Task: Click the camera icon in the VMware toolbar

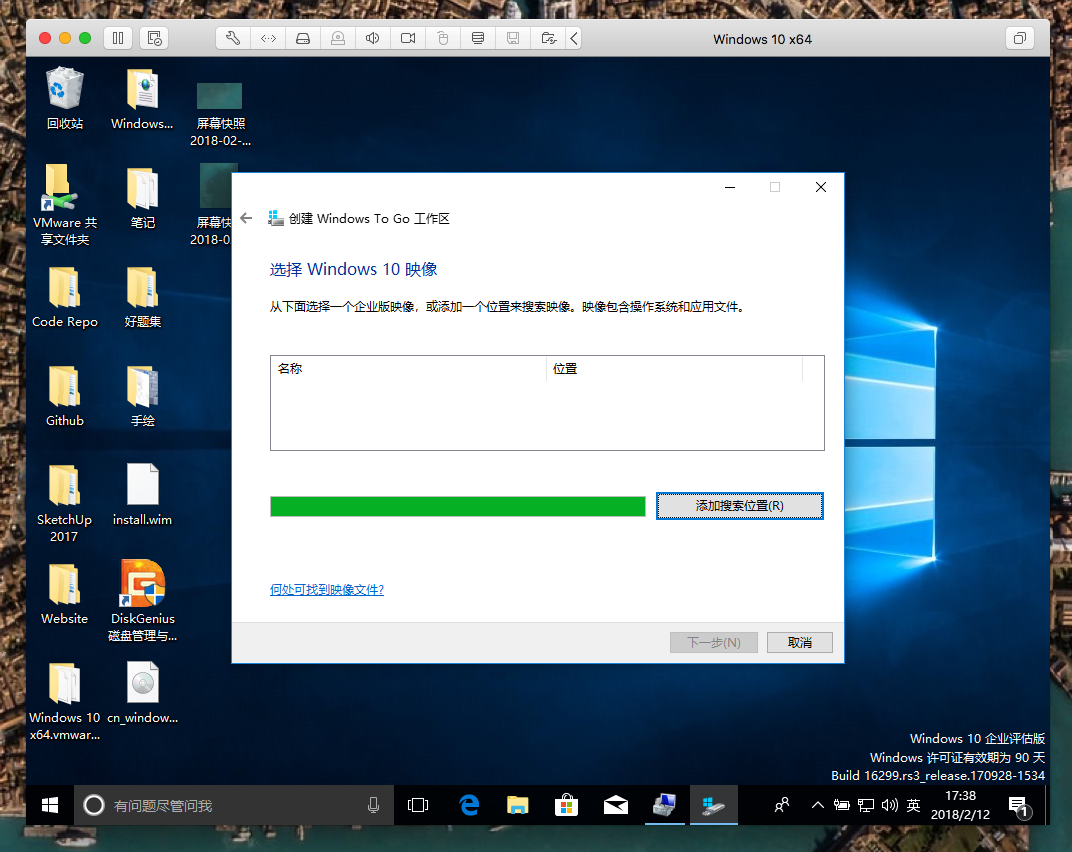Action: [x=407, y=39]
